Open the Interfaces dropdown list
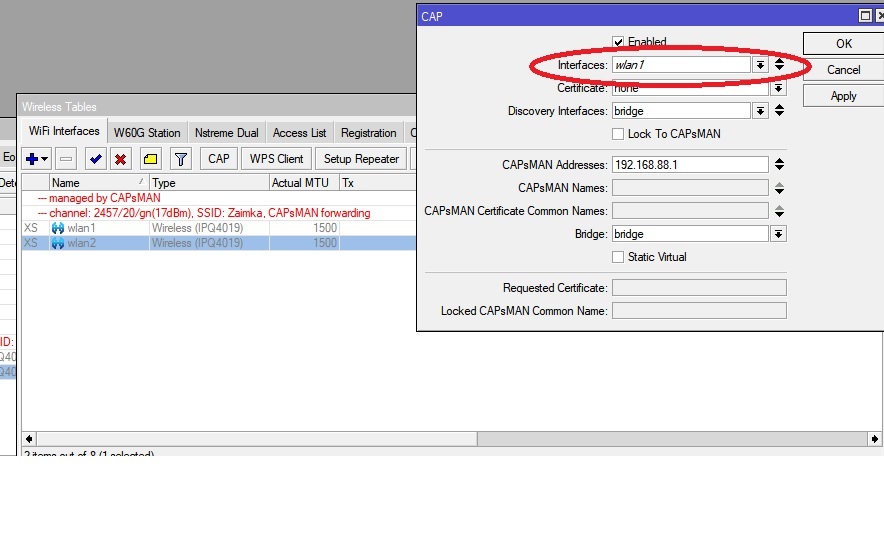The height and width of the screenshot is (559, 884). pos(760,65)
